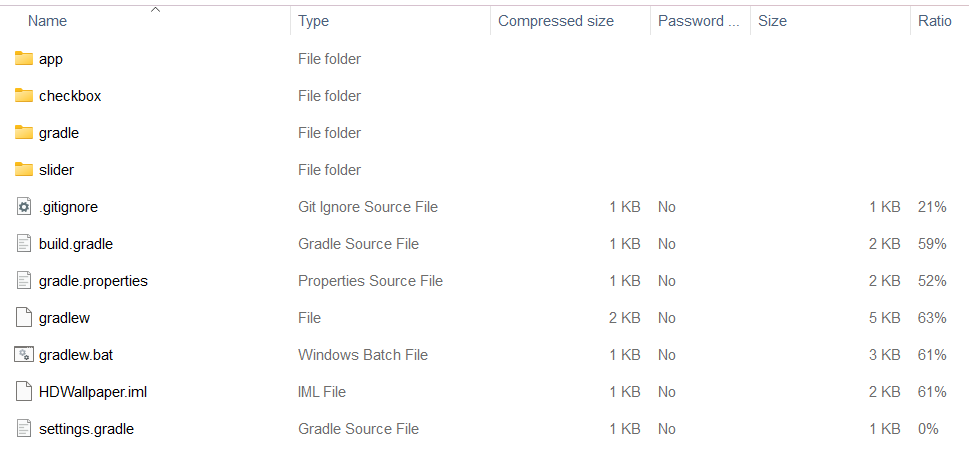Click the slider folder icon
Viewport: 969px width, 457px height.
[23, 170]
